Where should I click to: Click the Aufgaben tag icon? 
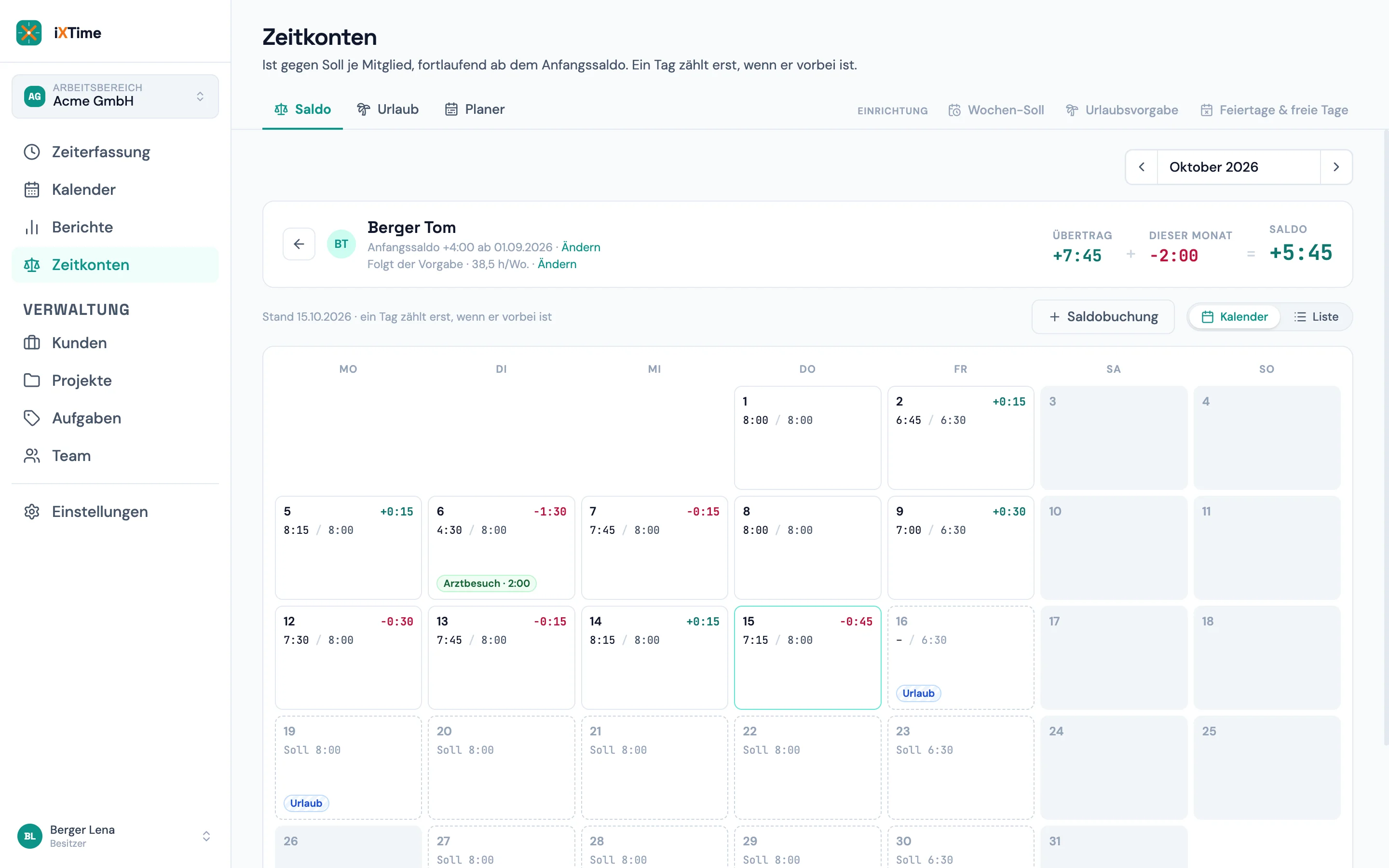click(31, 418)
